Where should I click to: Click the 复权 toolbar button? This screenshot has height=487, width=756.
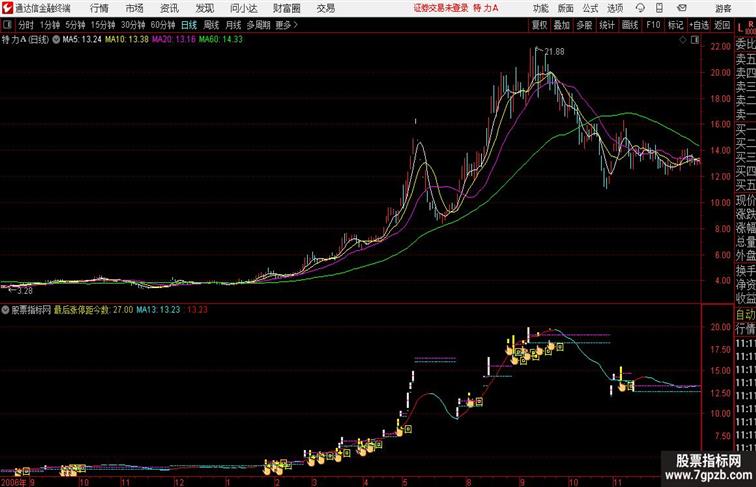tap(540, 25)
